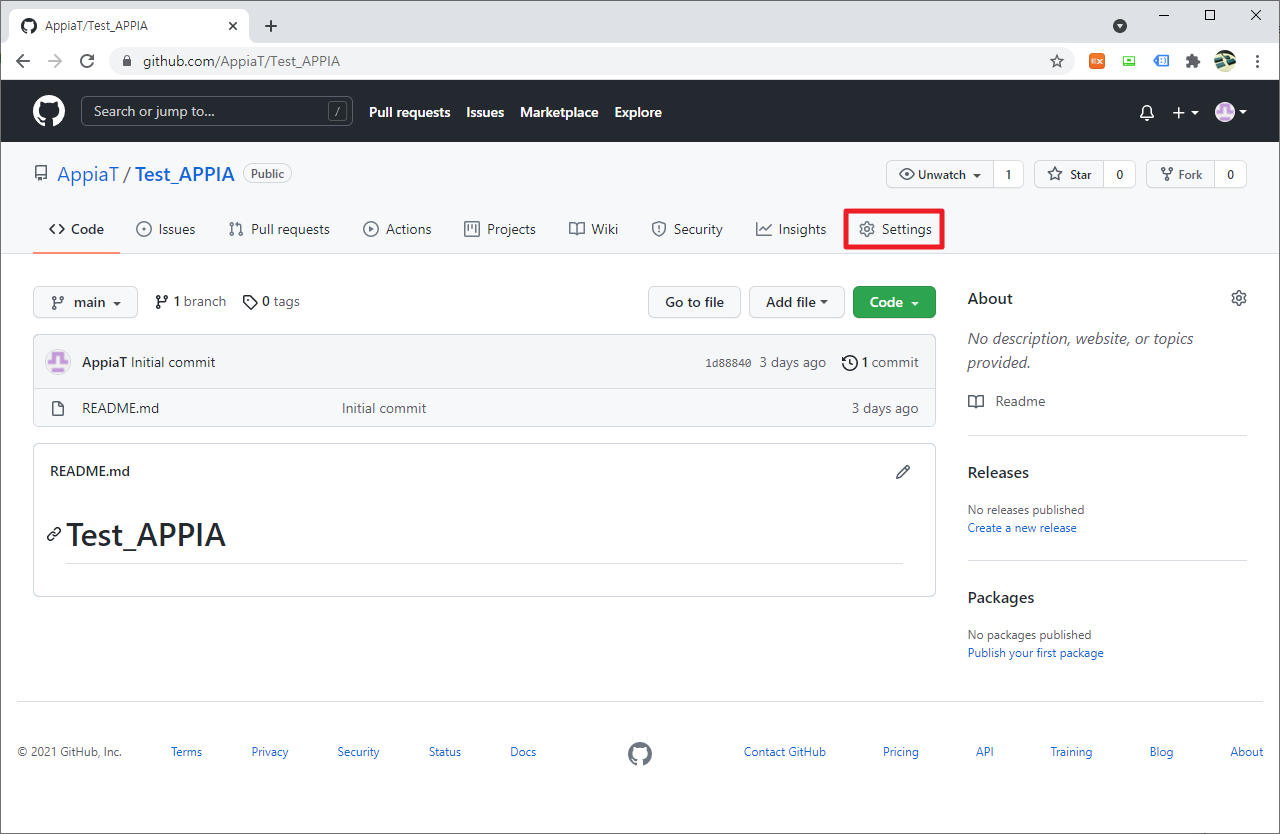The image size is (1280, 834).
Task: Open the 1 commit history link
Action: pyautogui.click(x=880, y=362)
